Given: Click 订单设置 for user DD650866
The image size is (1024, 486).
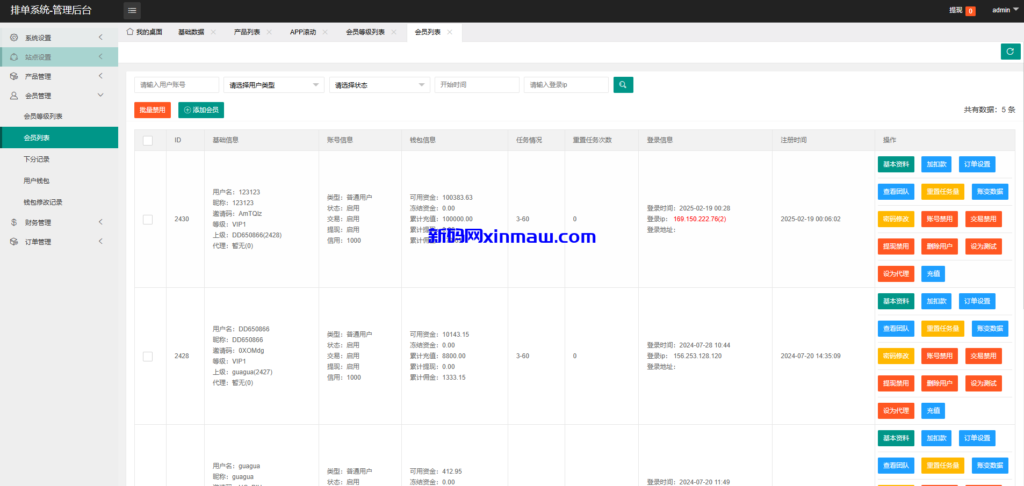Looking at the screenshot, I should click(x=977, y=301).
